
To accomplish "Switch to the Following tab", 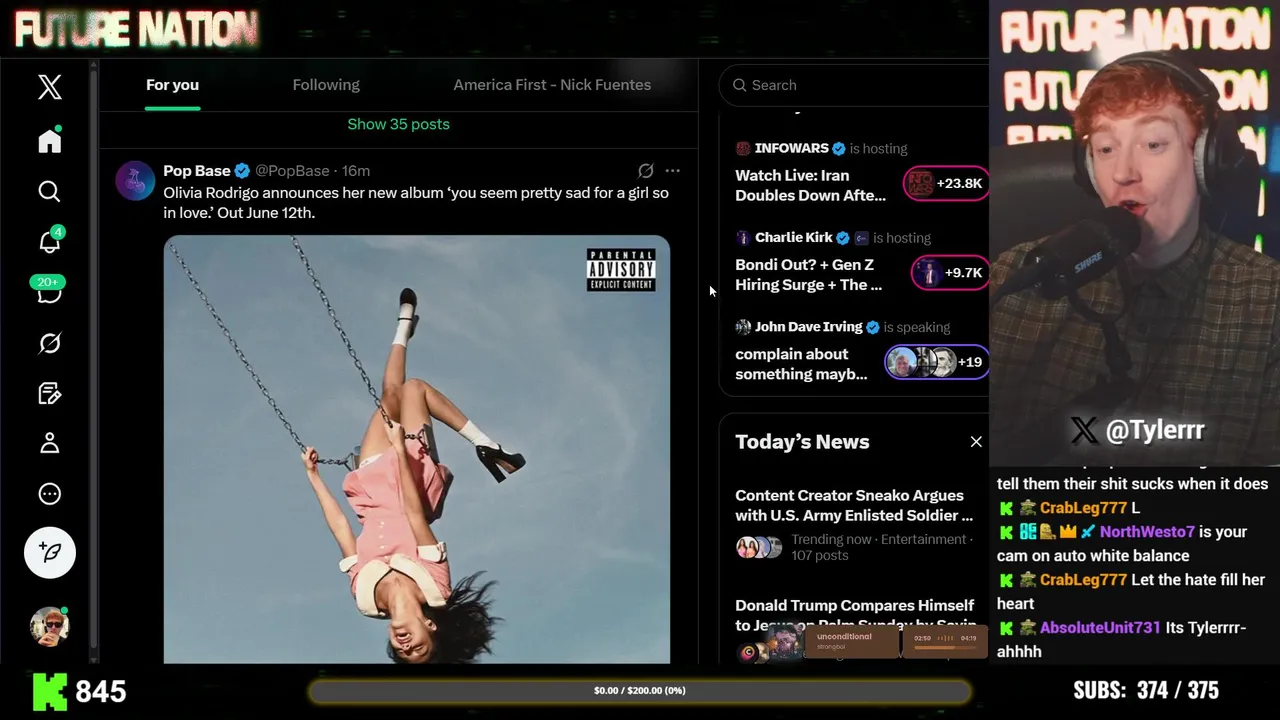I will (326, 85).
